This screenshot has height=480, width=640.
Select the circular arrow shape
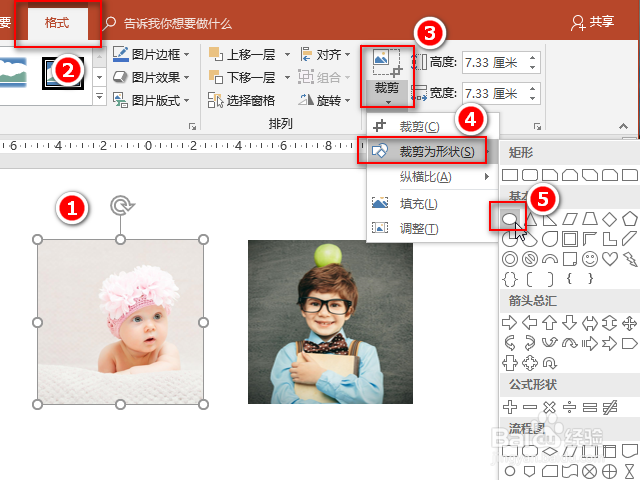point(550,363)
